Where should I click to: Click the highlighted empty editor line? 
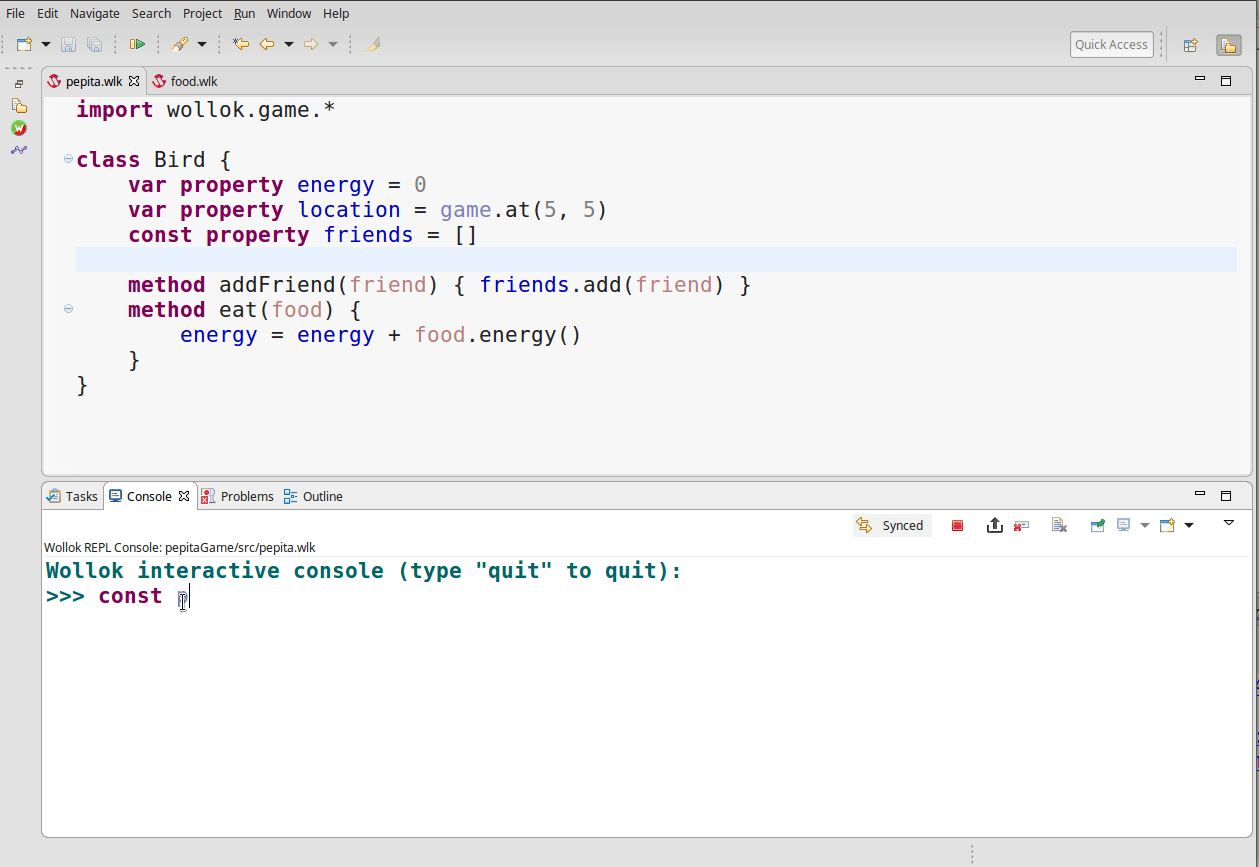point(656,260)
